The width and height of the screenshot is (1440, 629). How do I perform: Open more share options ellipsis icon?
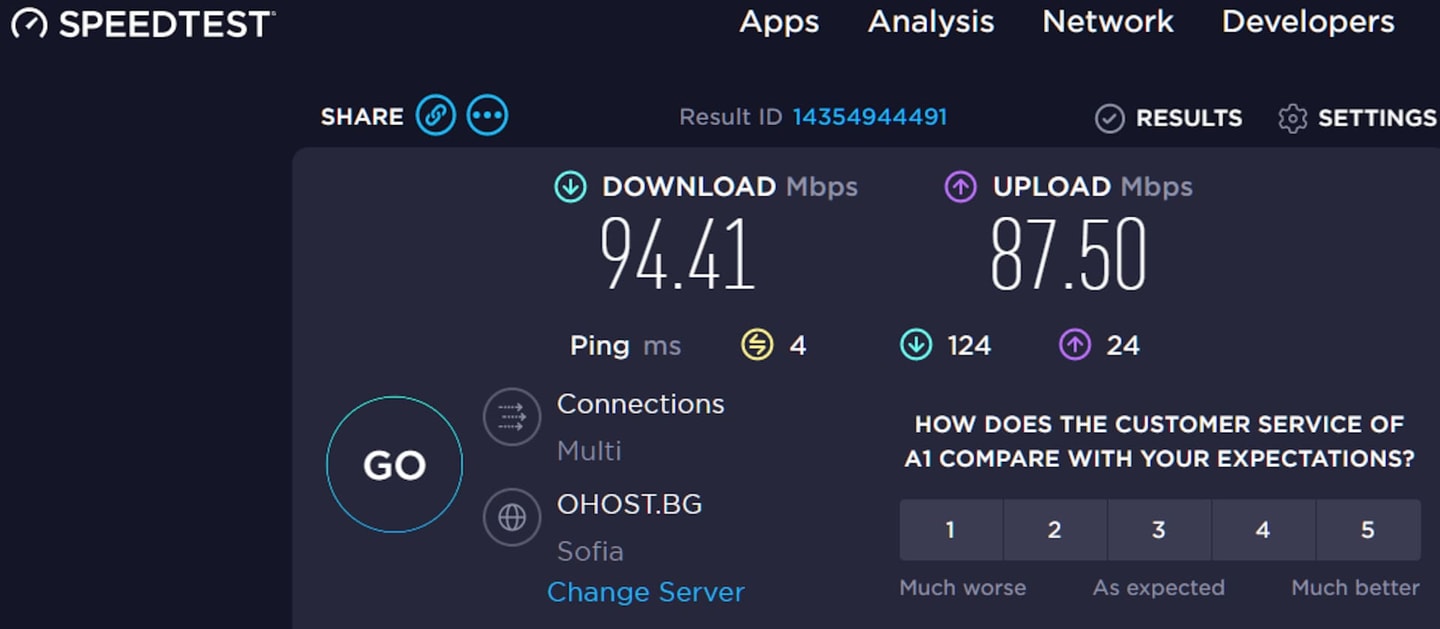[488, 116]
